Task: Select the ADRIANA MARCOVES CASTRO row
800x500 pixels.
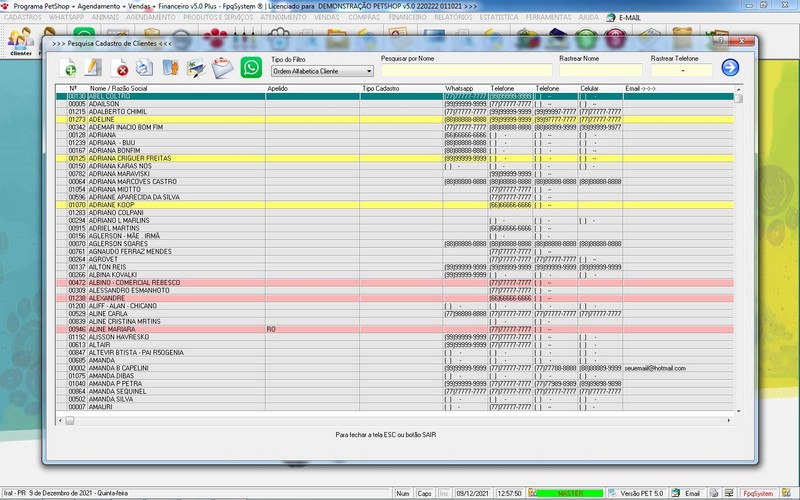Action: point(394,181)
